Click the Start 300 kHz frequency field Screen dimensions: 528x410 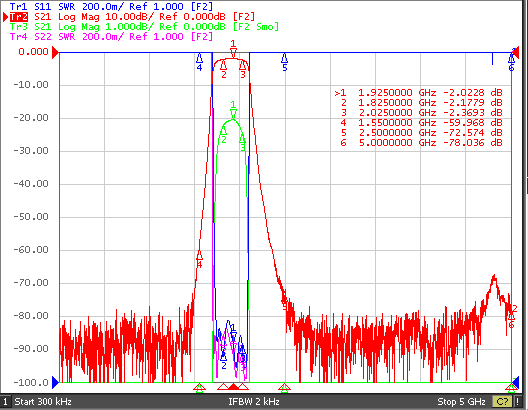tap(43, 402)
